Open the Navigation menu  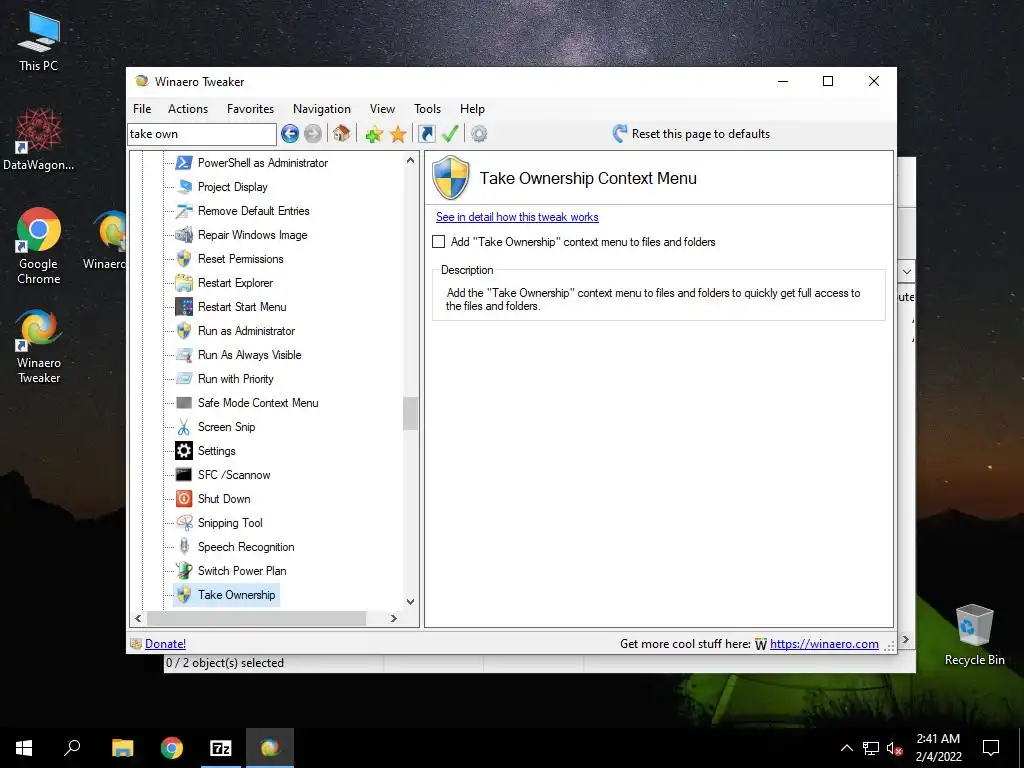click(322, 109)
